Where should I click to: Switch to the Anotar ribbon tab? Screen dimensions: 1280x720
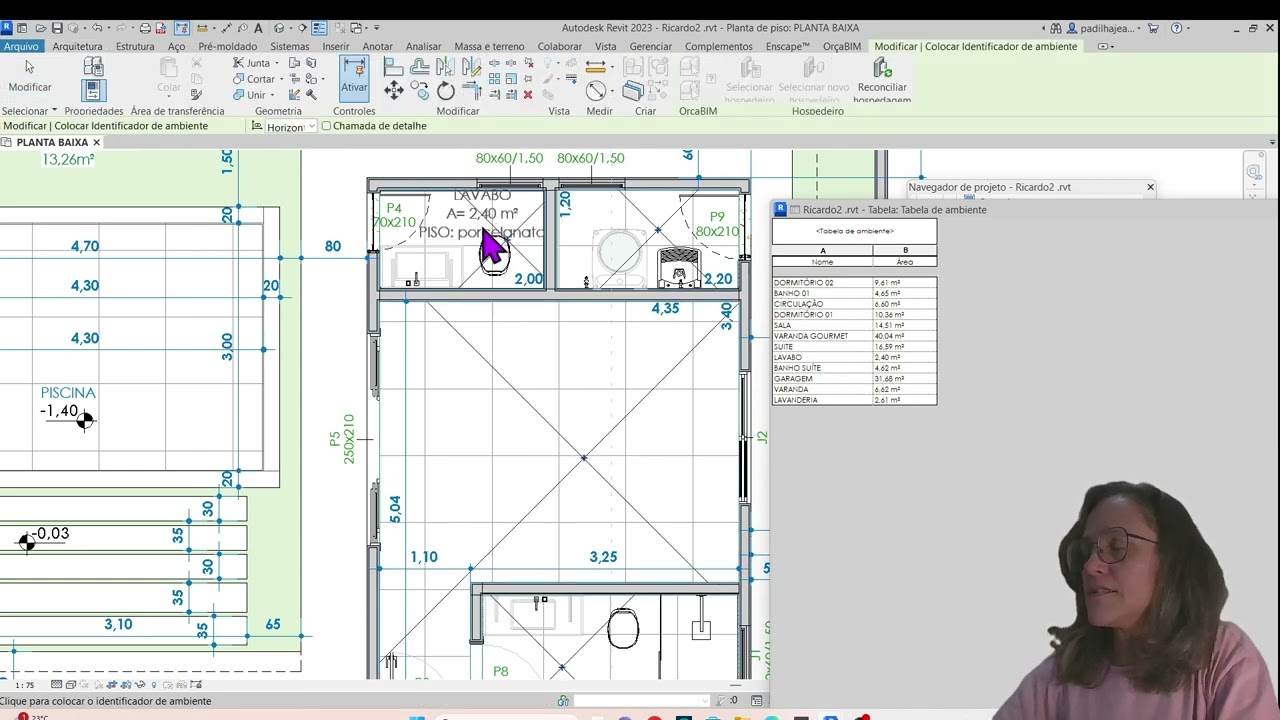point(377,46)
